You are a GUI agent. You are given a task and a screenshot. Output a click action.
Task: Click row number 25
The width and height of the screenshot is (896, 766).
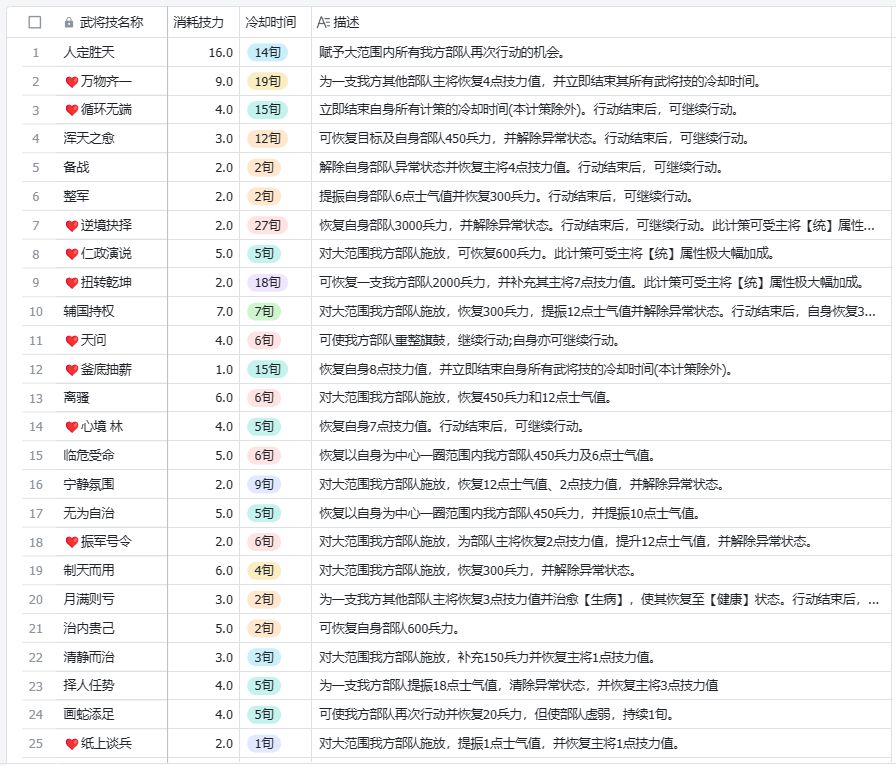pyautogui.click(x=35, y=744)
